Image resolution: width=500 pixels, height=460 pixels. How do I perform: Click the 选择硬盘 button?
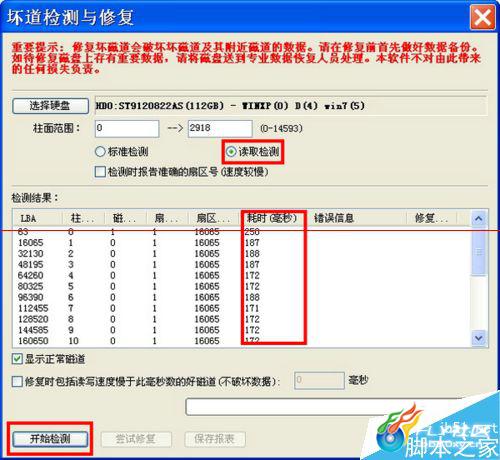pos(50,106)
